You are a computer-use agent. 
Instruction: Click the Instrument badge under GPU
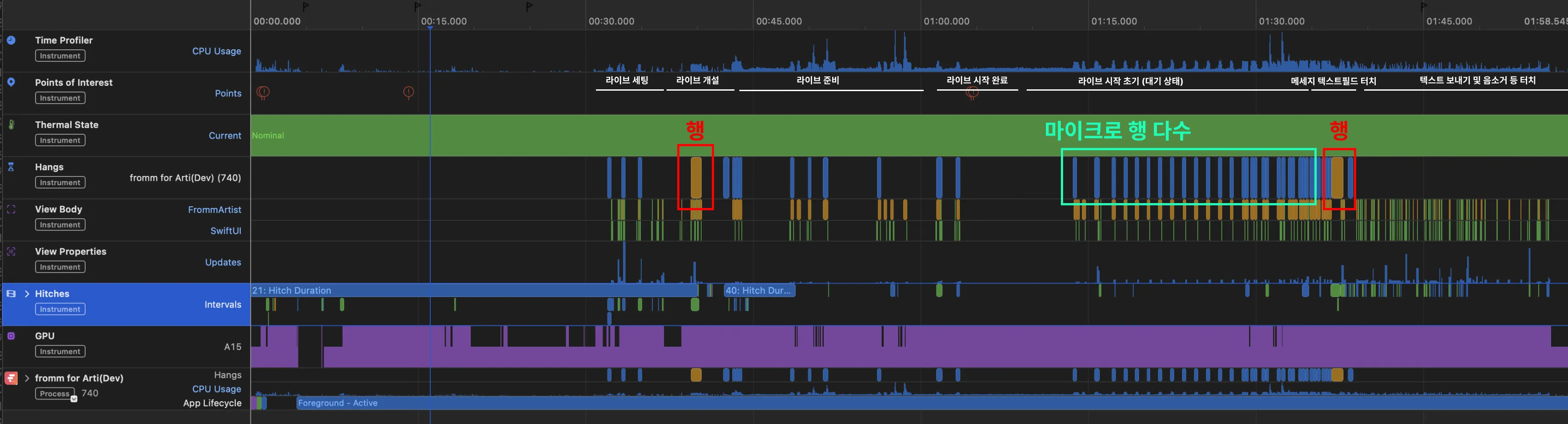click(60, 352)
